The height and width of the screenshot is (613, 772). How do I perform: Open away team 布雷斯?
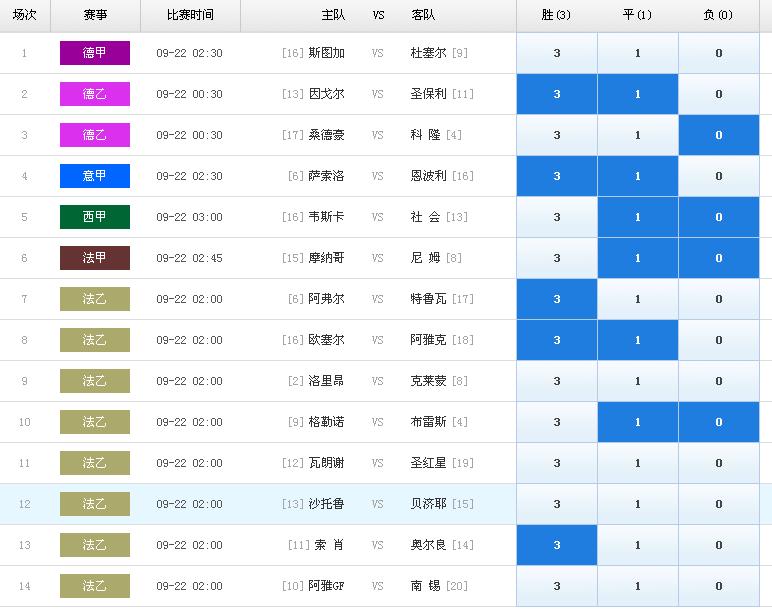(428, 422)
